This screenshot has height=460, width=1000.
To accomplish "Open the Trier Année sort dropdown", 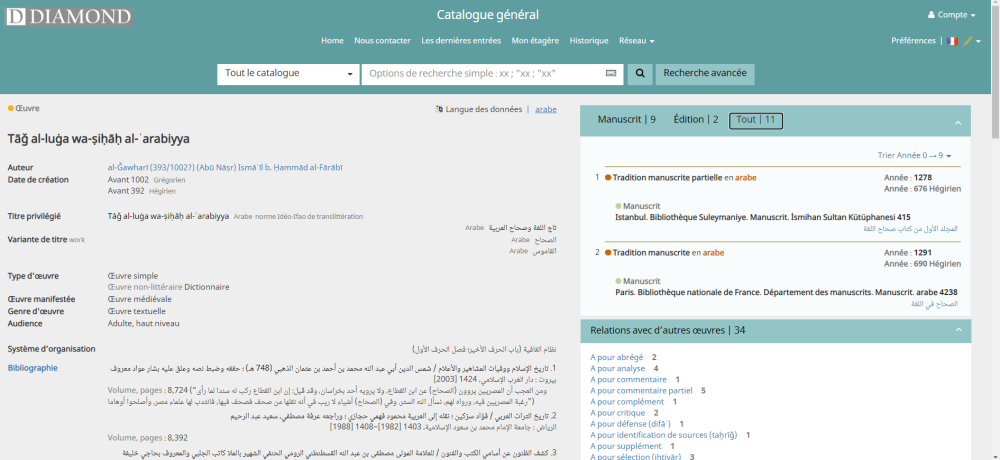I will [914, 155].
